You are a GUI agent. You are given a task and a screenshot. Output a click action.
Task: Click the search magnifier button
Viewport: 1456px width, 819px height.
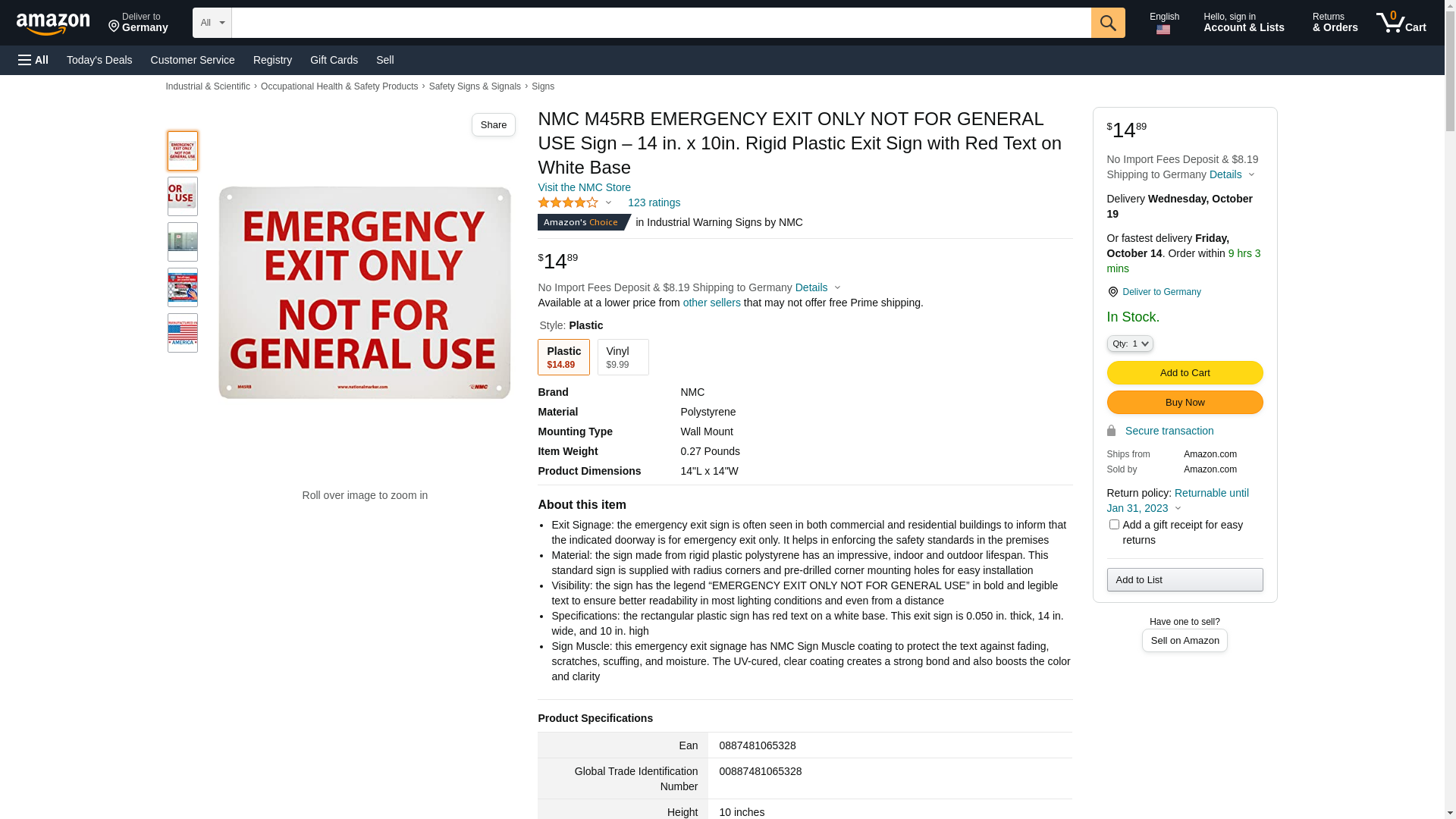point(1108,23)
